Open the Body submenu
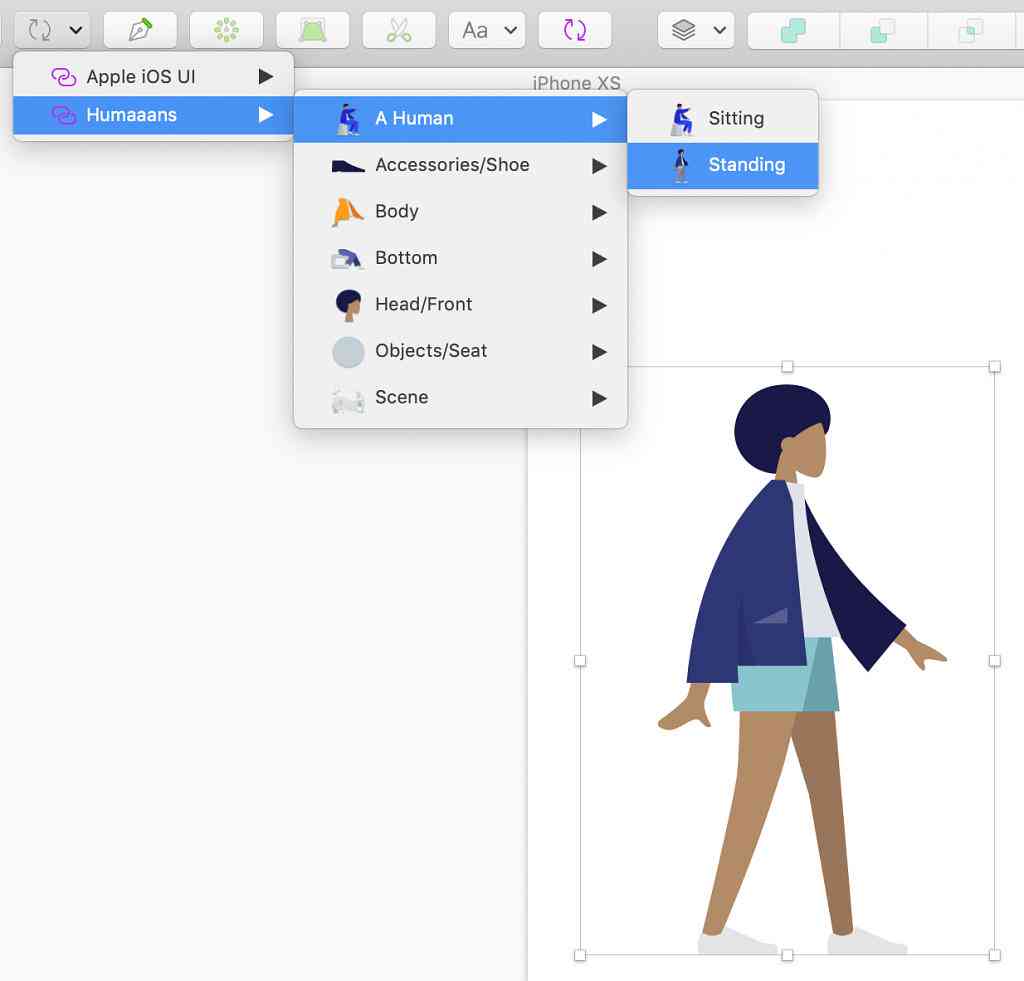The height and width of the screenshot is (981, 1024). tap(460, 212)
